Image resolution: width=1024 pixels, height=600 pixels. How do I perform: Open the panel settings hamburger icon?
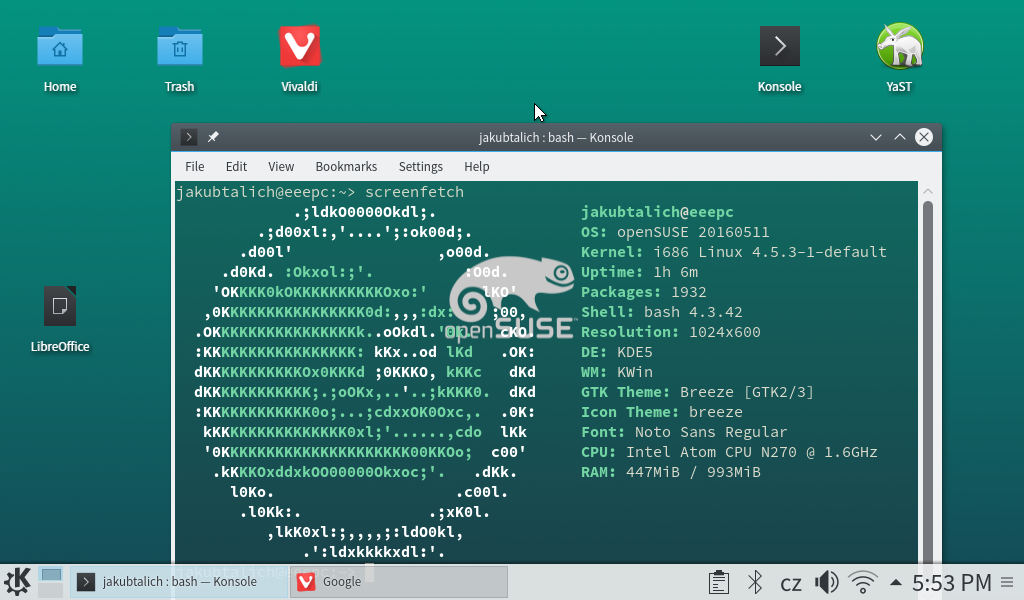click(x=1008, y=582)
